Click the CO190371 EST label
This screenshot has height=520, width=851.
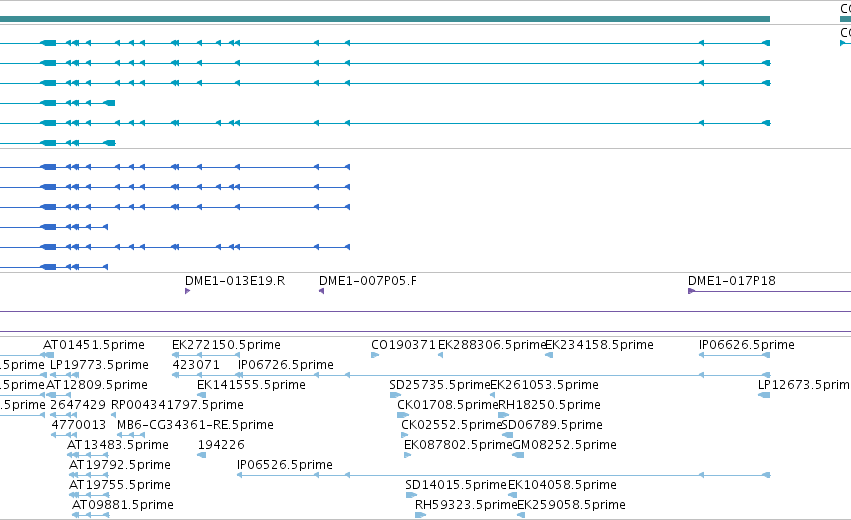403,345
